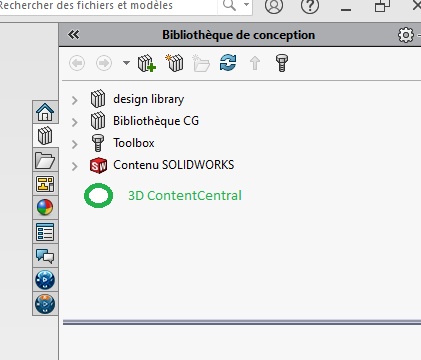This screenshot has width=421, height=360.
Task: Expand the Bibliothèque CG node
Action: click(x=75, y=122)
